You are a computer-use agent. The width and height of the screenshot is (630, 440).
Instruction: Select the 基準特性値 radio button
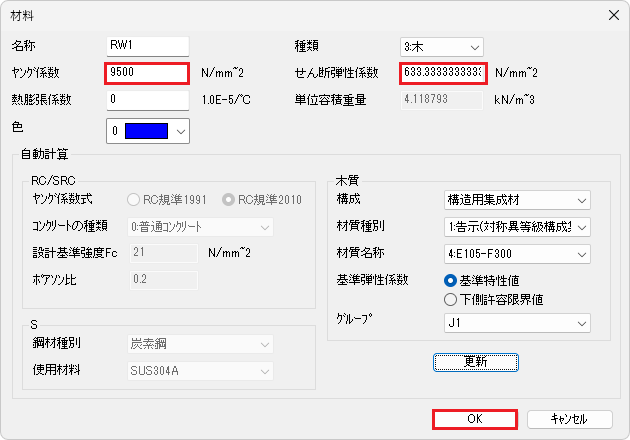450,280
